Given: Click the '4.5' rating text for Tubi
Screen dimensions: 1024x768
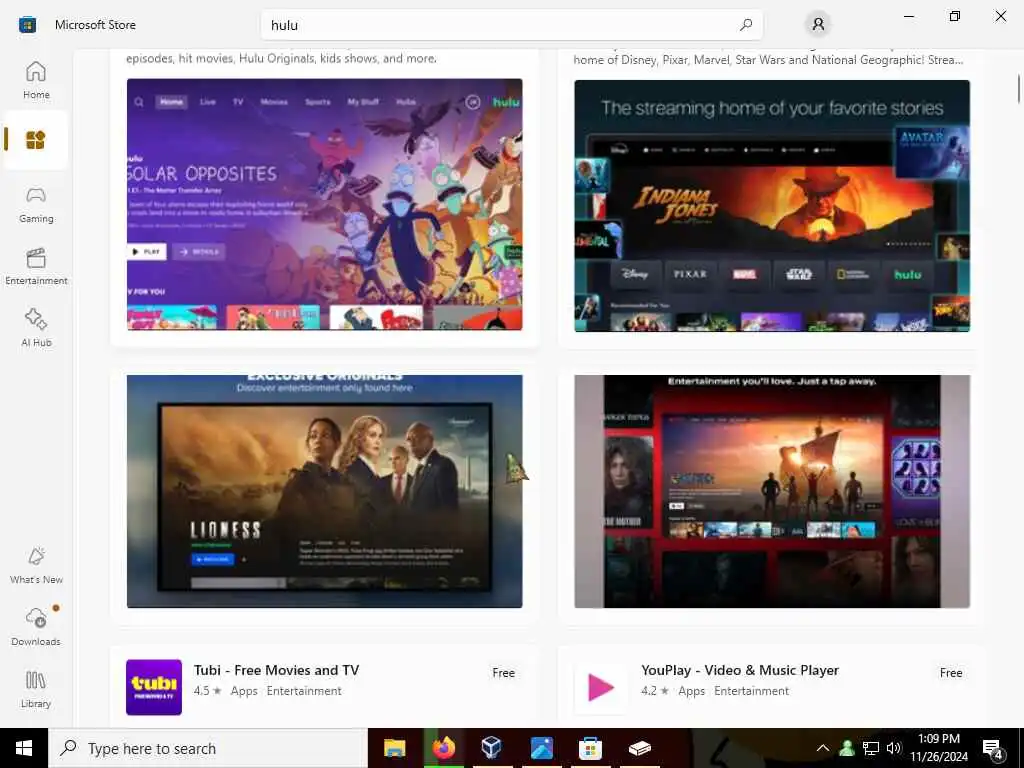Looking at the screenshot, I should pos(201,691).
